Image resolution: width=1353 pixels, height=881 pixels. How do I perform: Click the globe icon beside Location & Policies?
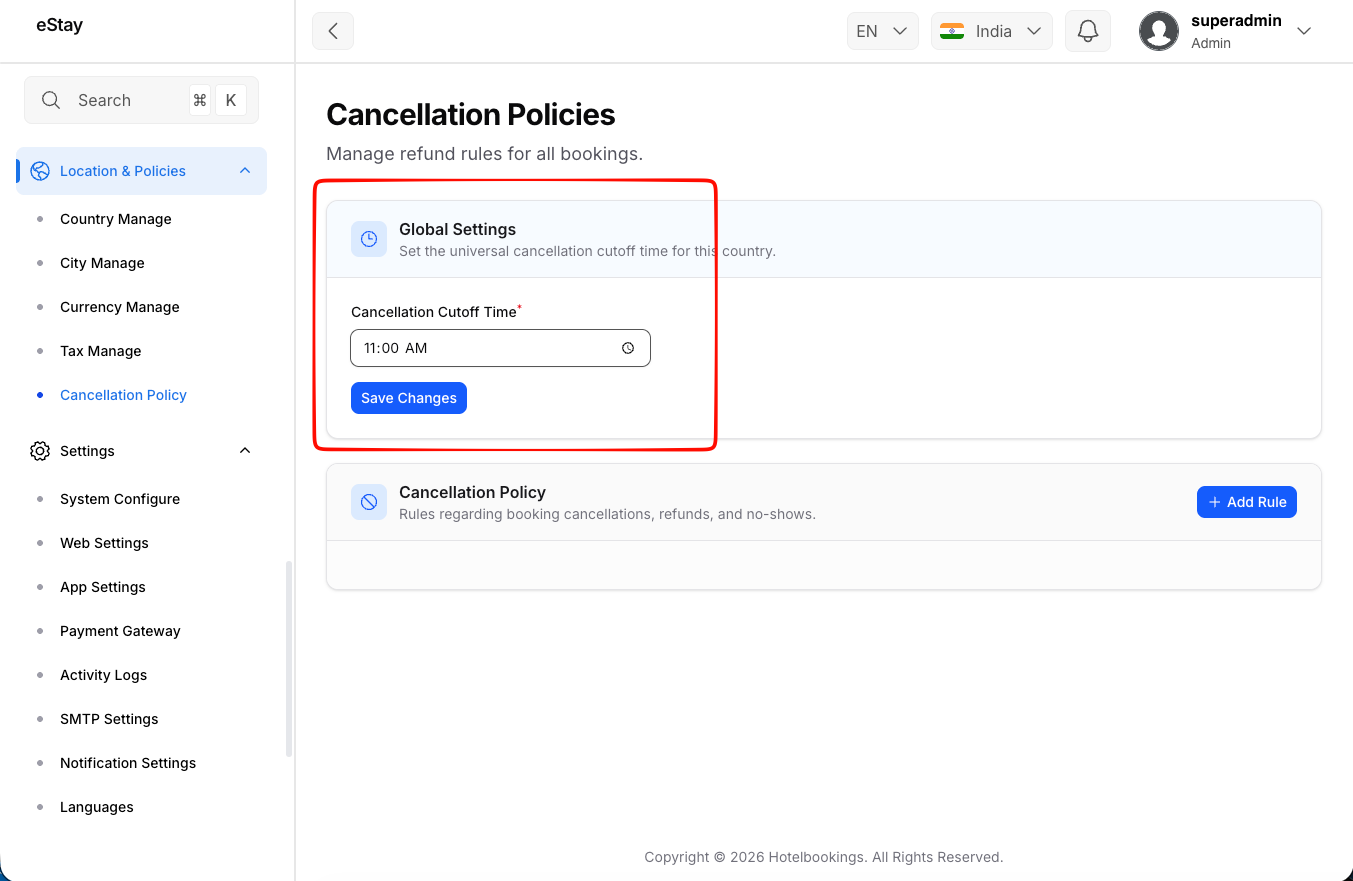40,171
